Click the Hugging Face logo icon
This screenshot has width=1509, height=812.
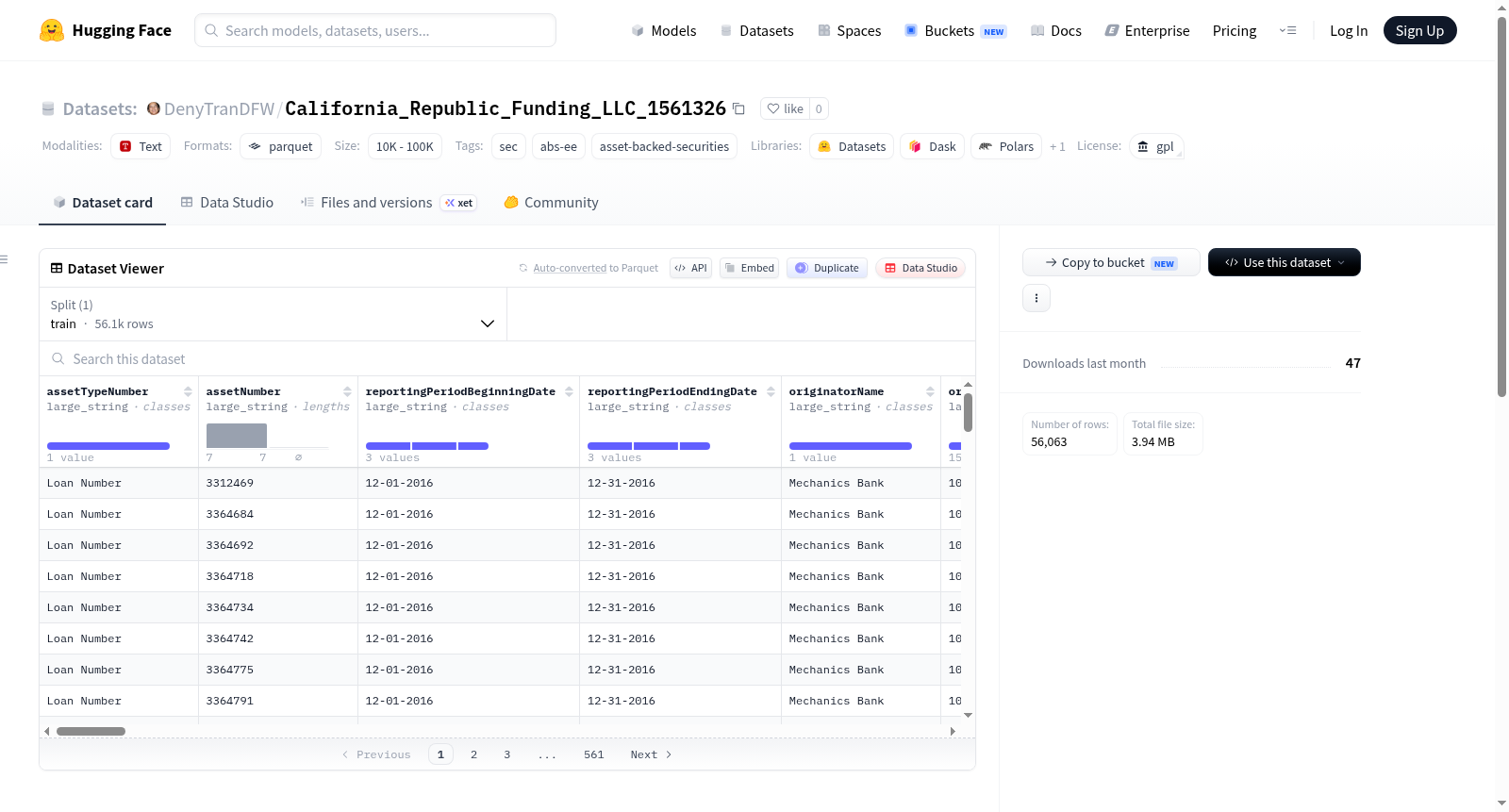coord(52,30)
